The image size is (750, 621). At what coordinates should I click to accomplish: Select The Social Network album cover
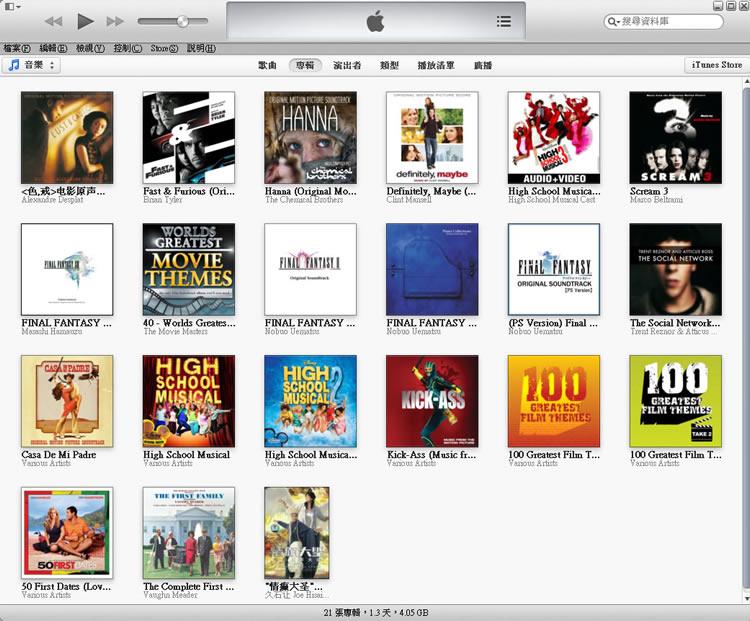676,269
